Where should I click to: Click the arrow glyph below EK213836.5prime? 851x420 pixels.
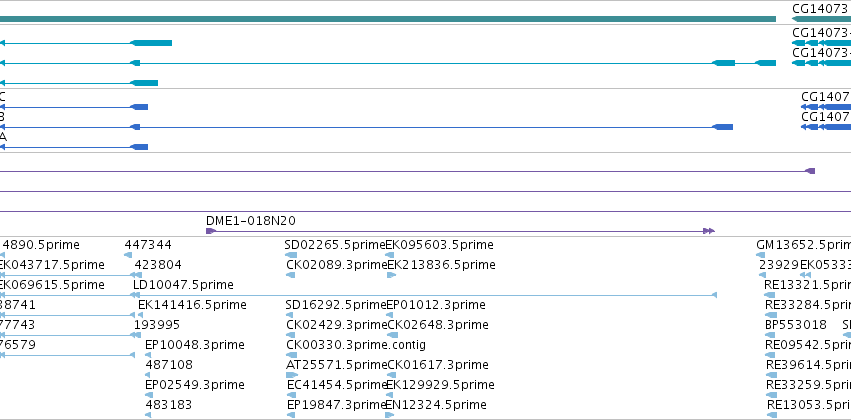(x=391, y=275)
